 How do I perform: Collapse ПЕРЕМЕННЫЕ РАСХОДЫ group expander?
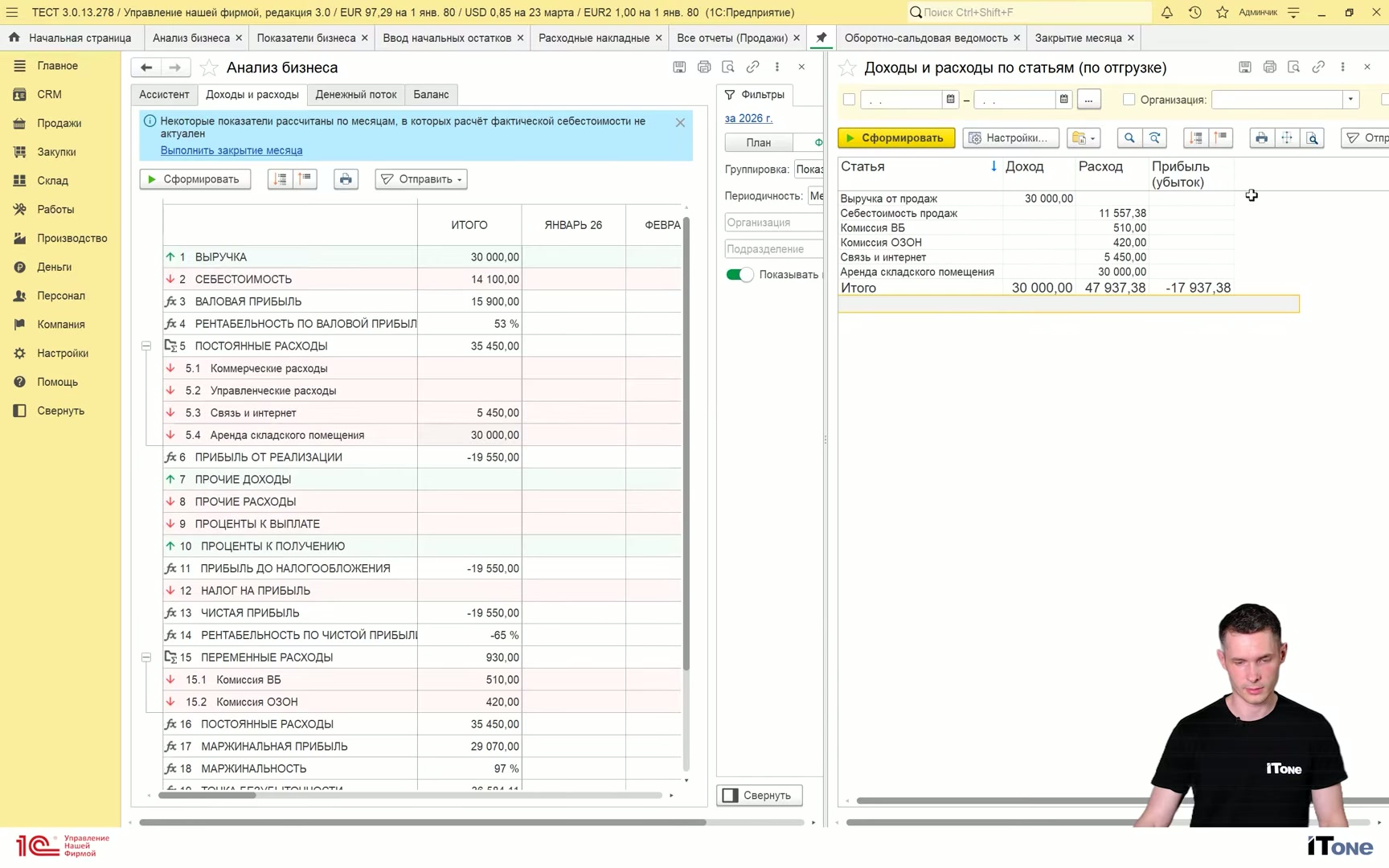click(x=146, y=657)
